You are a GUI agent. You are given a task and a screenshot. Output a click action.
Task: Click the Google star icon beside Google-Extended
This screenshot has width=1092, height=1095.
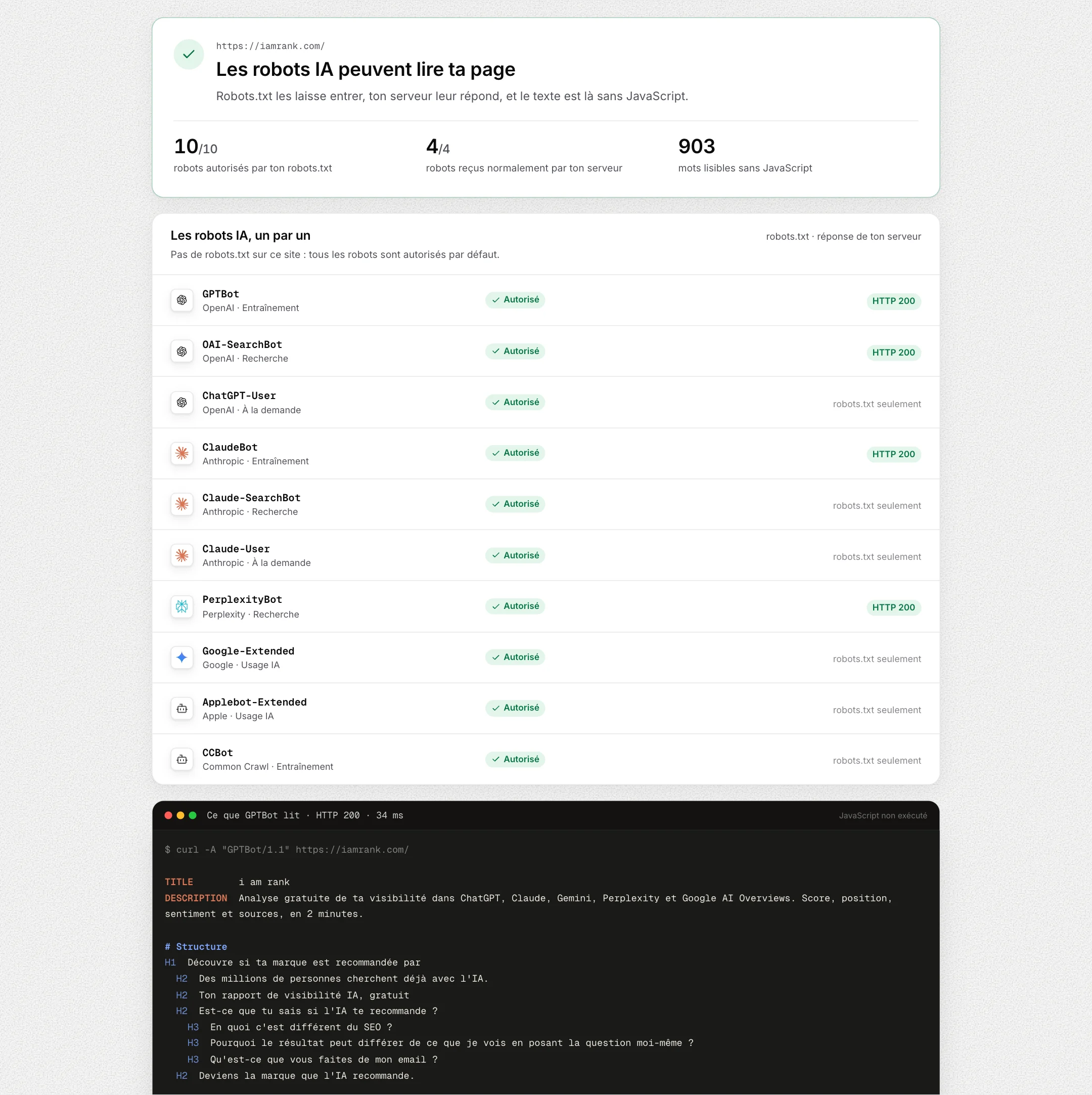182,658
